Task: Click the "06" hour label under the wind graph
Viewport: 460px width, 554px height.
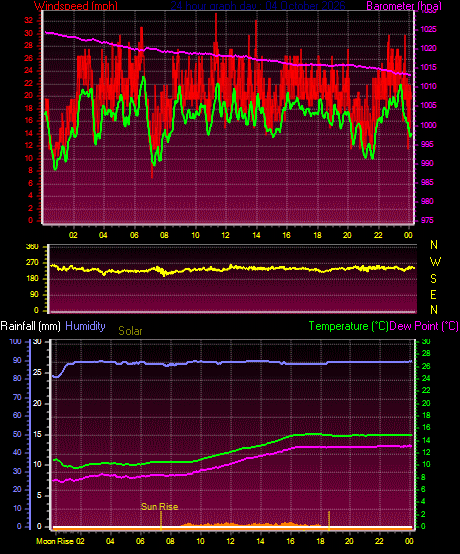Action: coord(134,235)
